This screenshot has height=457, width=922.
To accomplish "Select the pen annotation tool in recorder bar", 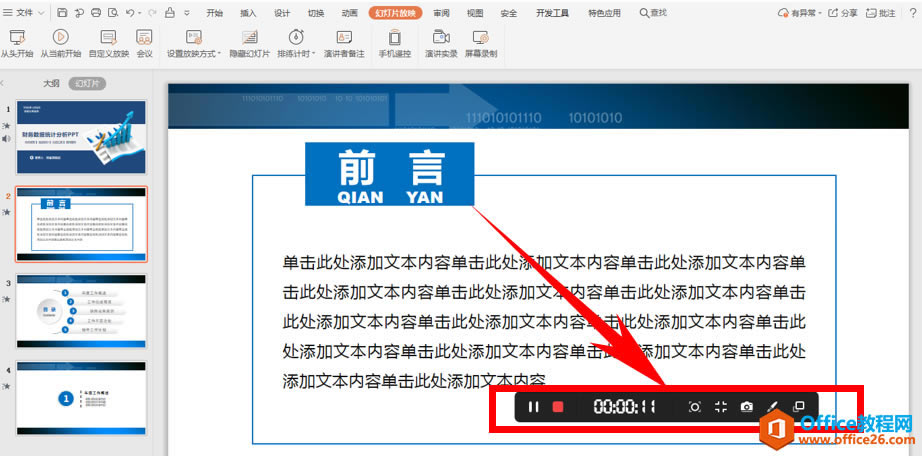I will pos(772,407).
